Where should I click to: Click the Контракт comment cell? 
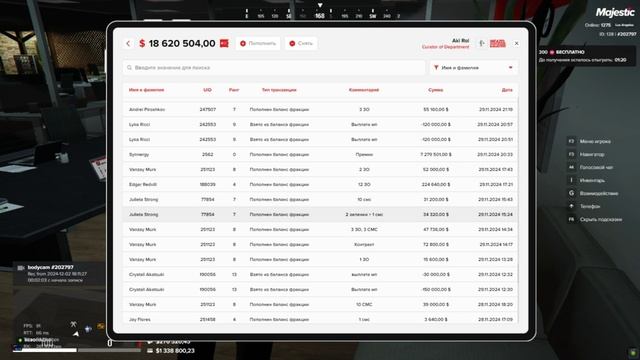click(x=364, y=244)
